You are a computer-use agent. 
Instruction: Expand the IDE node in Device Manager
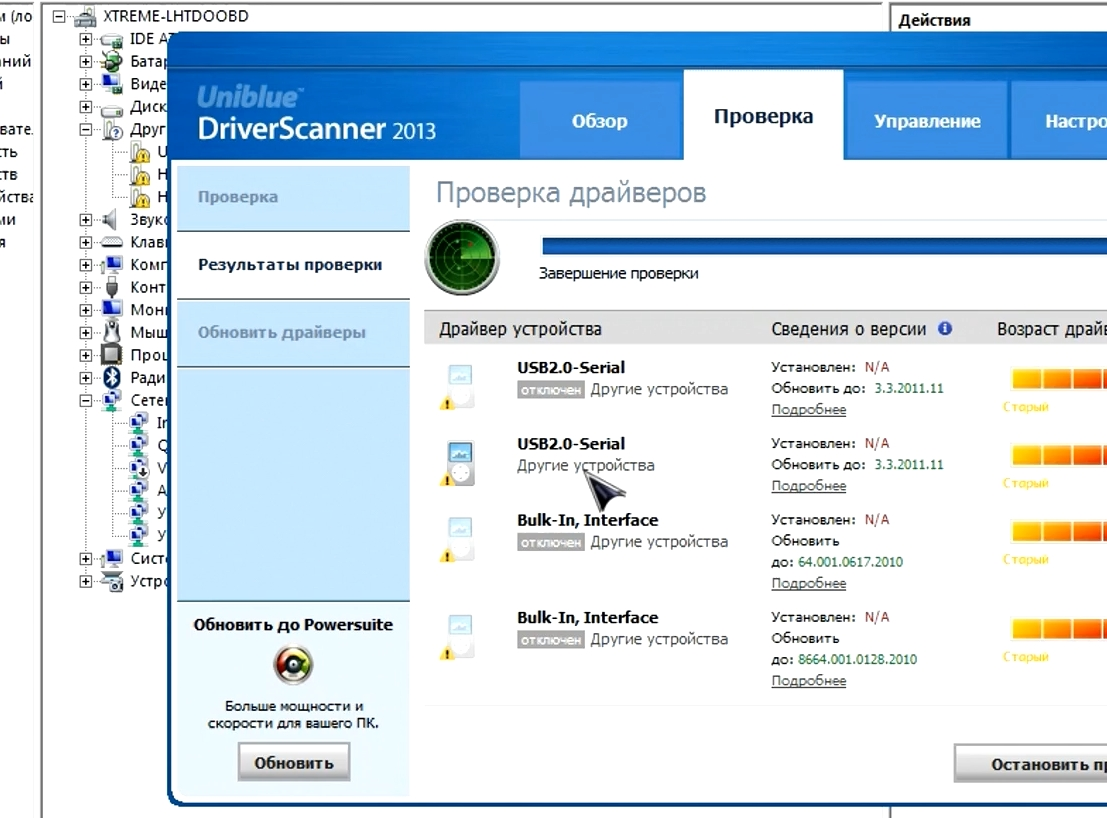point(85,39)
